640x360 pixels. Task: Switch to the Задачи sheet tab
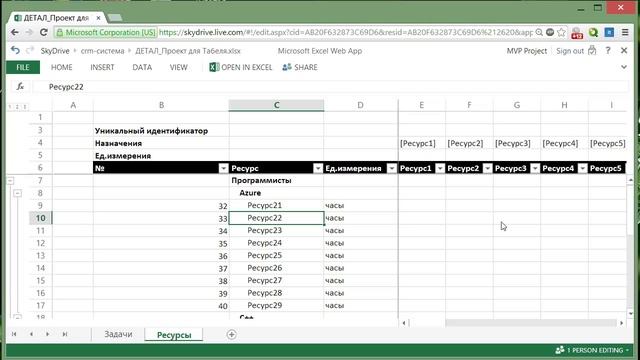tap(118, 334)
